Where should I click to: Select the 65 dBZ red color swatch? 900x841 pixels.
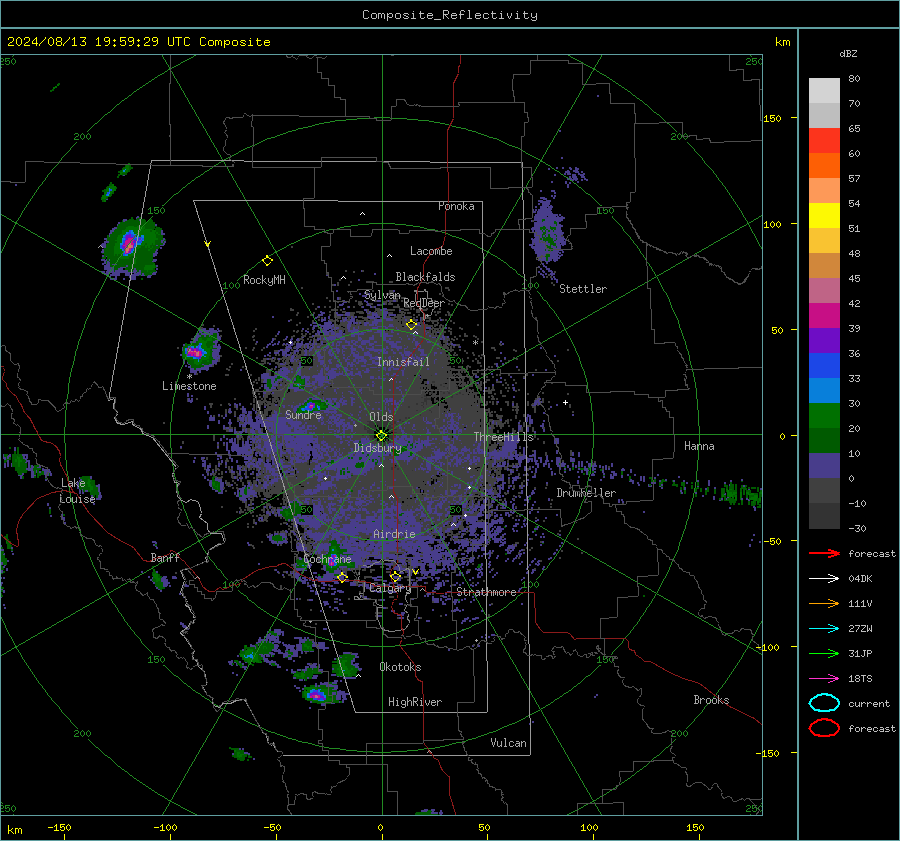[x=824, y=141]
